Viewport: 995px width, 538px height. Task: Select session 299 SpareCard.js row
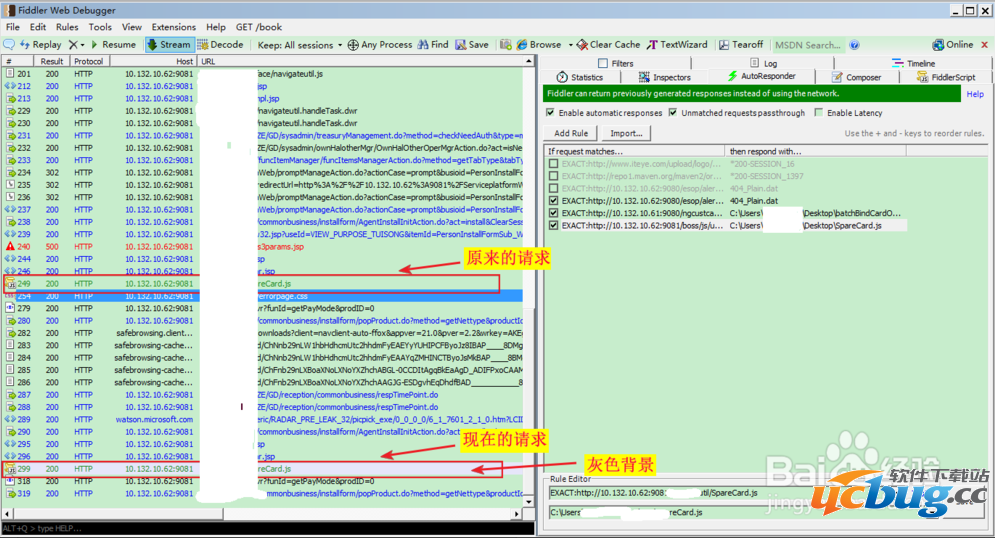(263, 469)
